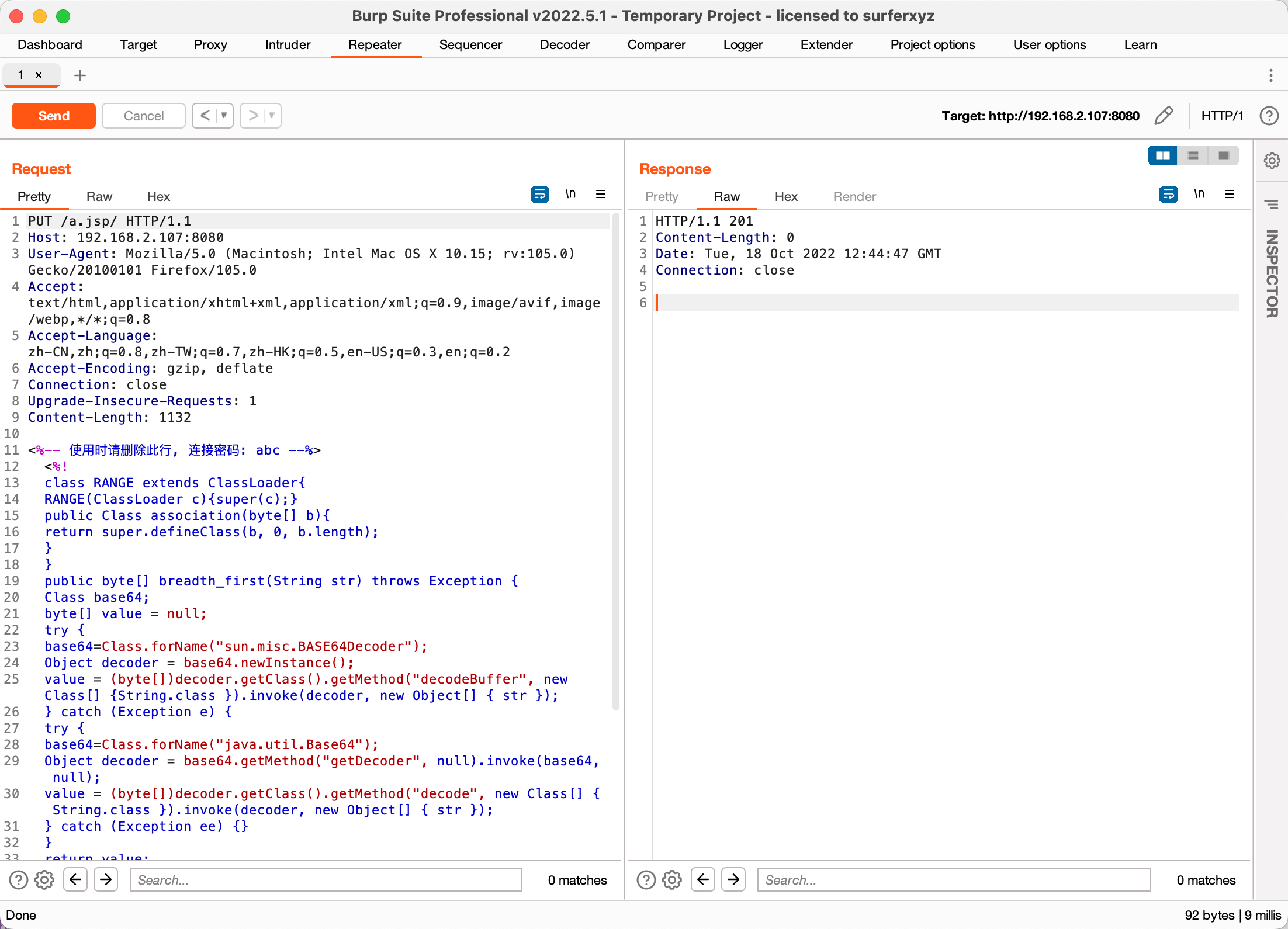Image resolution: width=1288 pixels, height=929 pixels.
Task: Switch request view to Hex tab
Action: coord(158,197)
